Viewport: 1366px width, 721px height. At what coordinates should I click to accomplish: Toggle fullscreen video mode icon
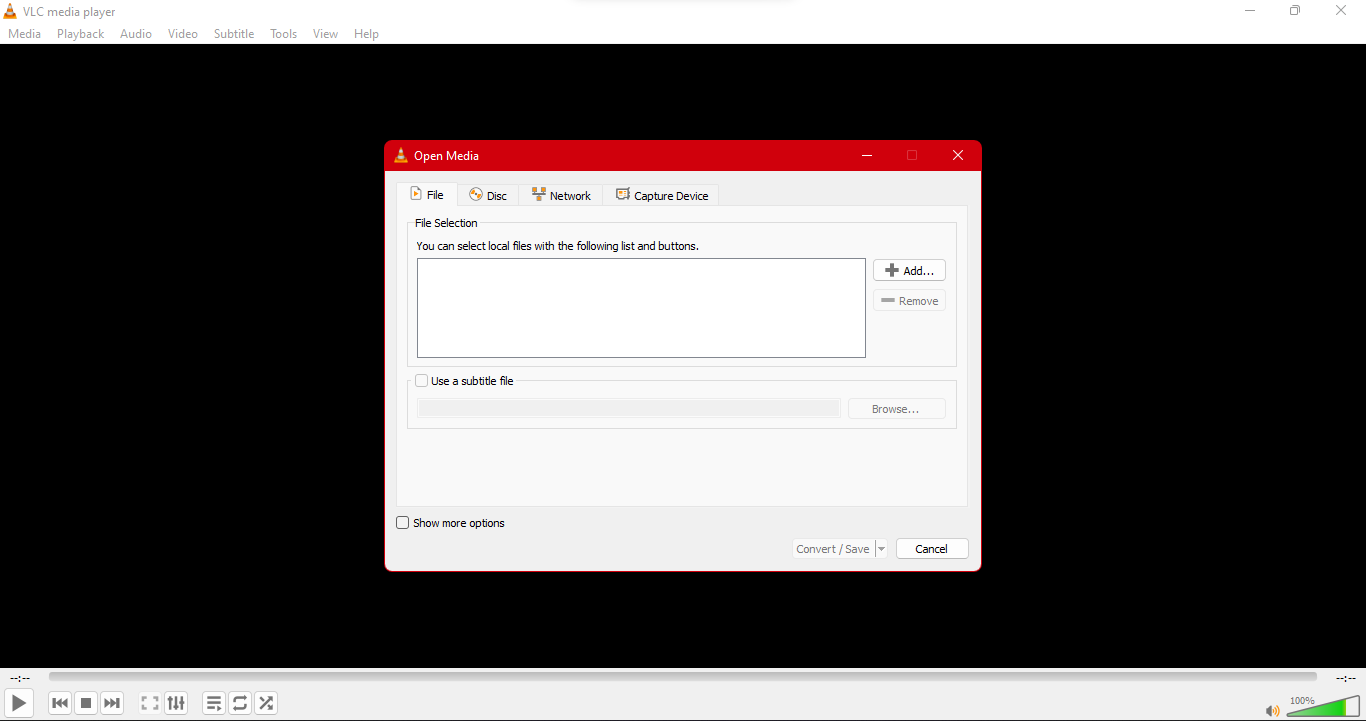(x=150, y=703)
